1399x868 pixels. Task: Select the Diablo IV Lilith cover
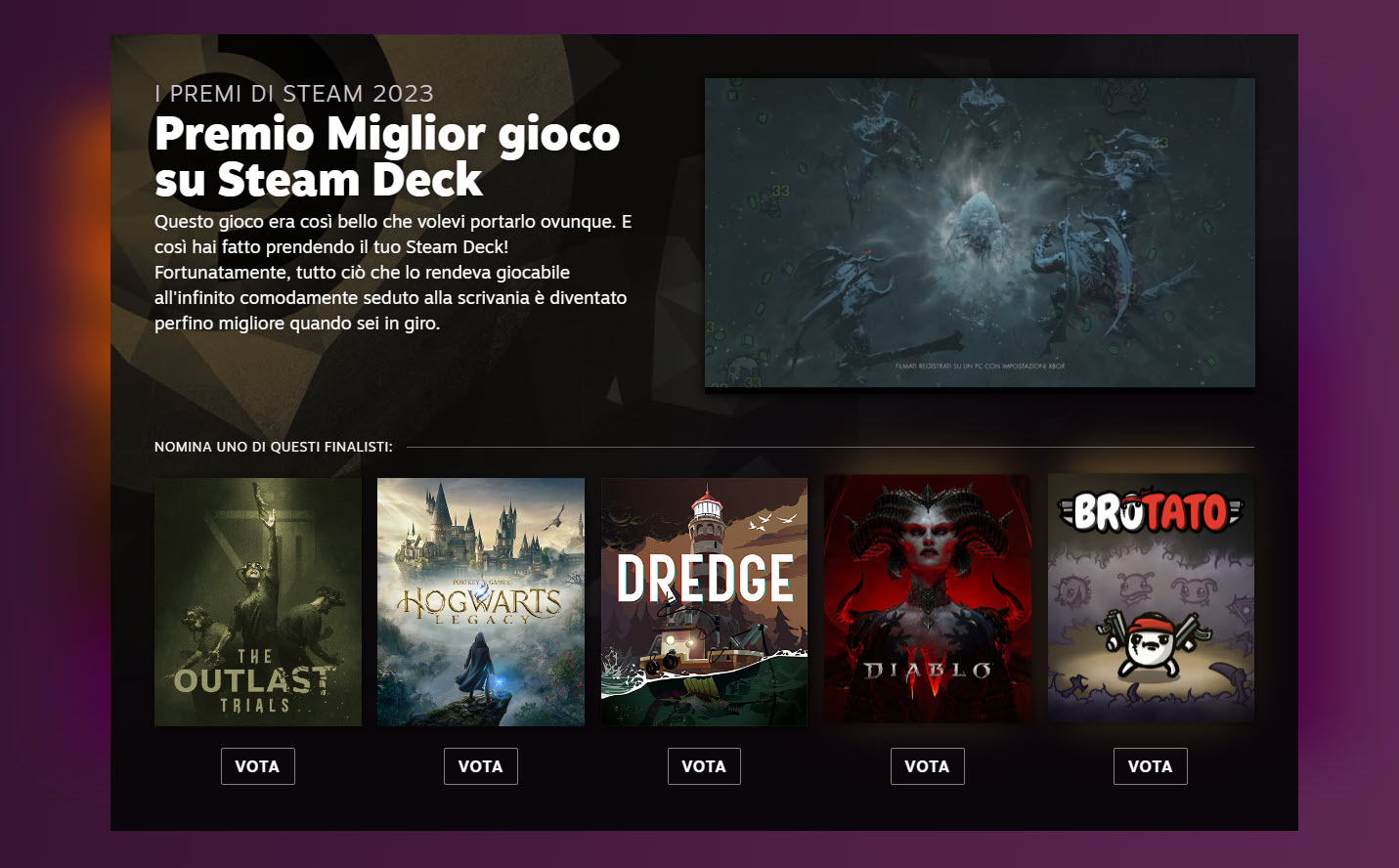pos(928,598)
